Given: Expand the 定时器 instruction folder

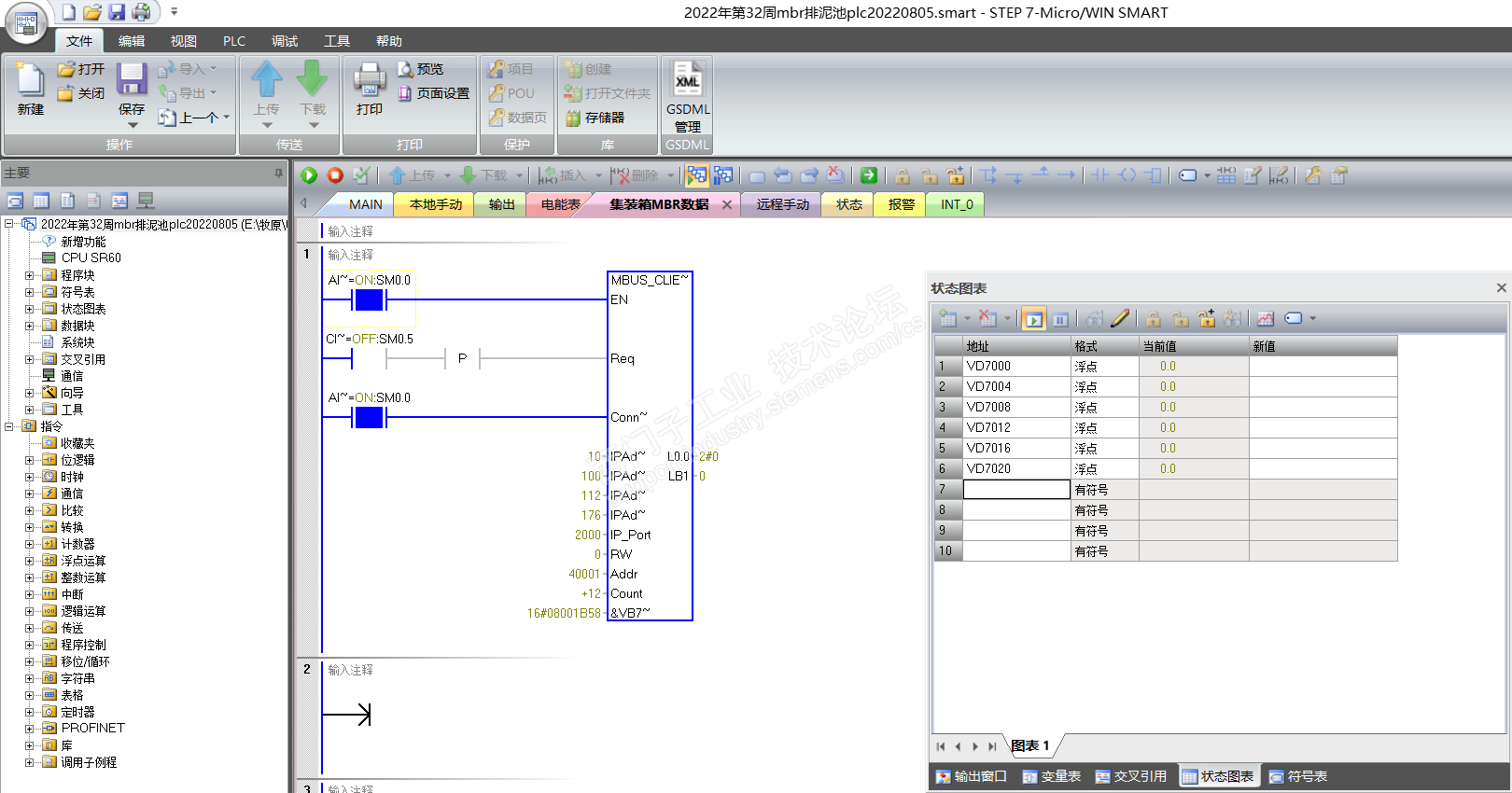Looking at the screenshot, I should [x=29, y=712].
